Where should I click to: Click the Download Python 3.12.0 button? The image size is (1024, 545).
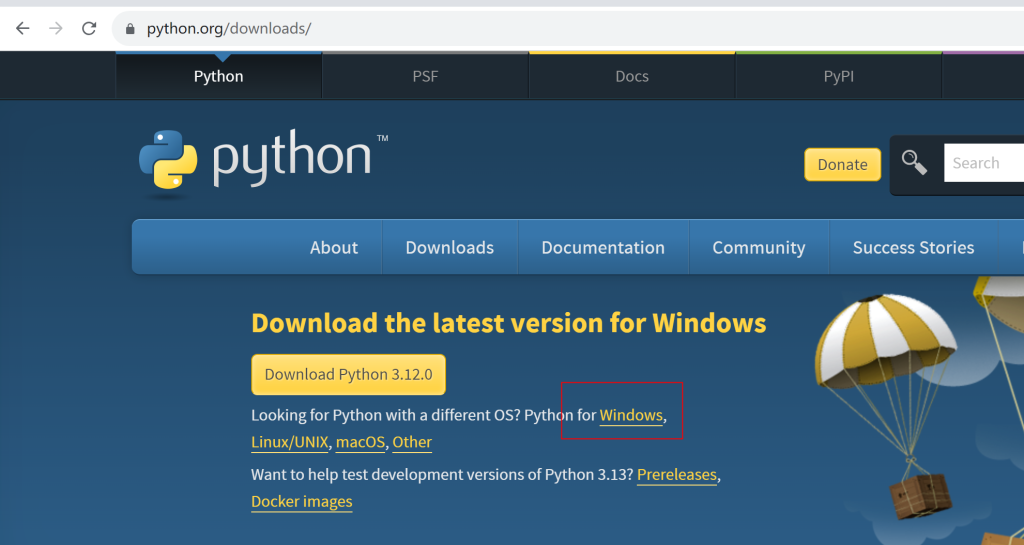[x=349, y=375]
